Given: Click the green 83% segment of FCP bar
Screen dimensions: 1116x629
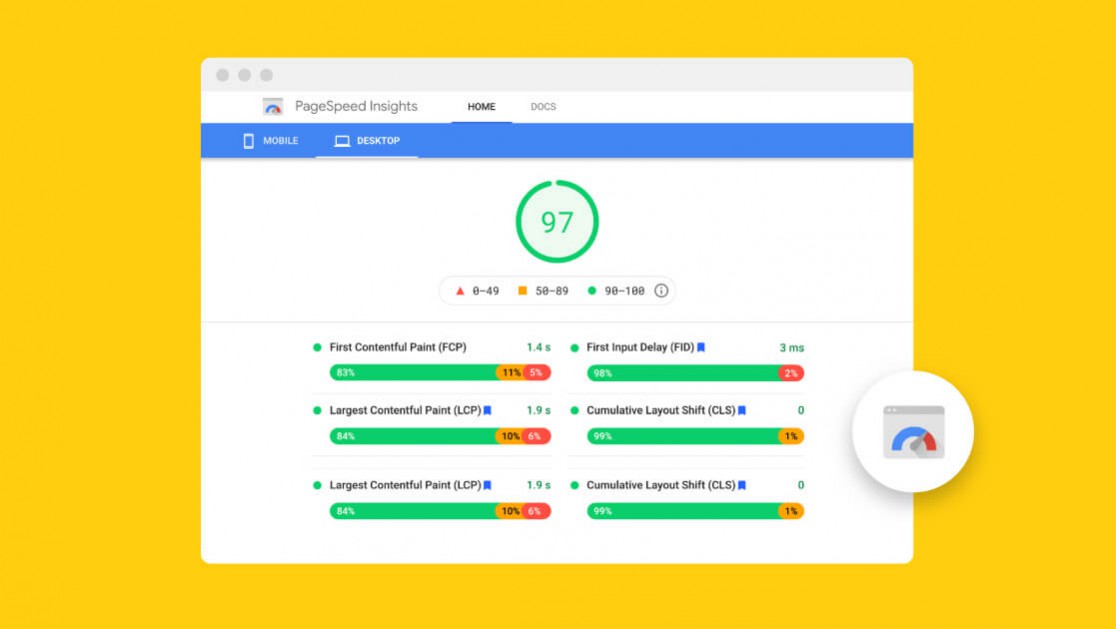Looking at the screenshot, I should [413, 372].
